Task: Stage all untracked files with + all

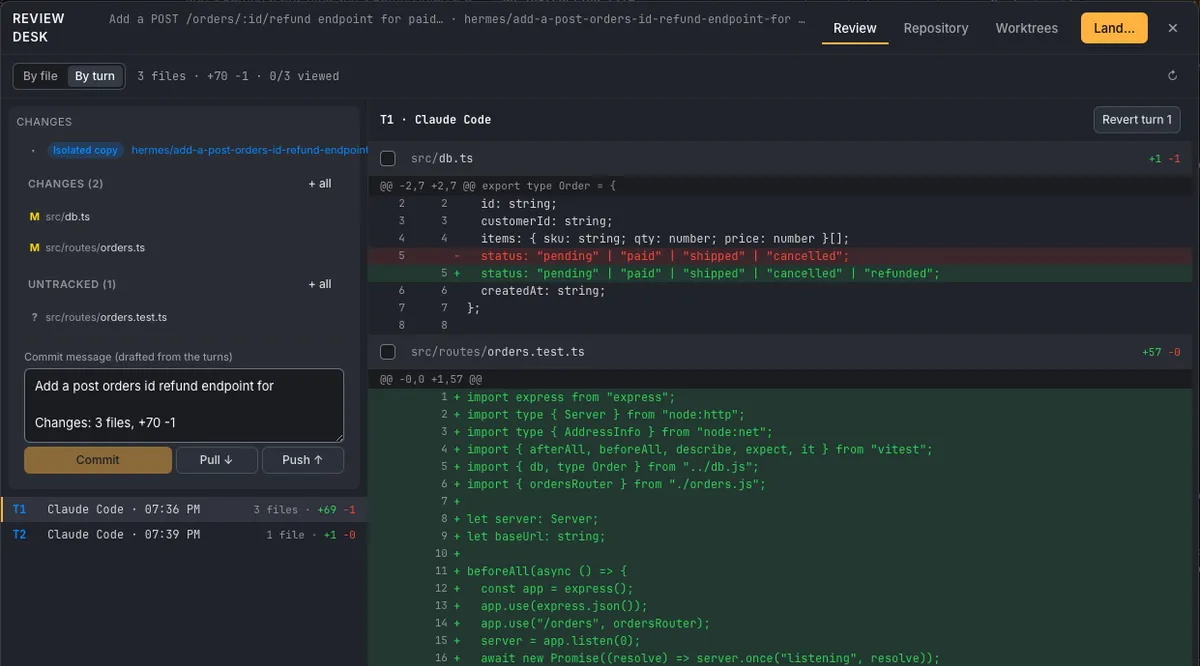Action: pos(320,284)
